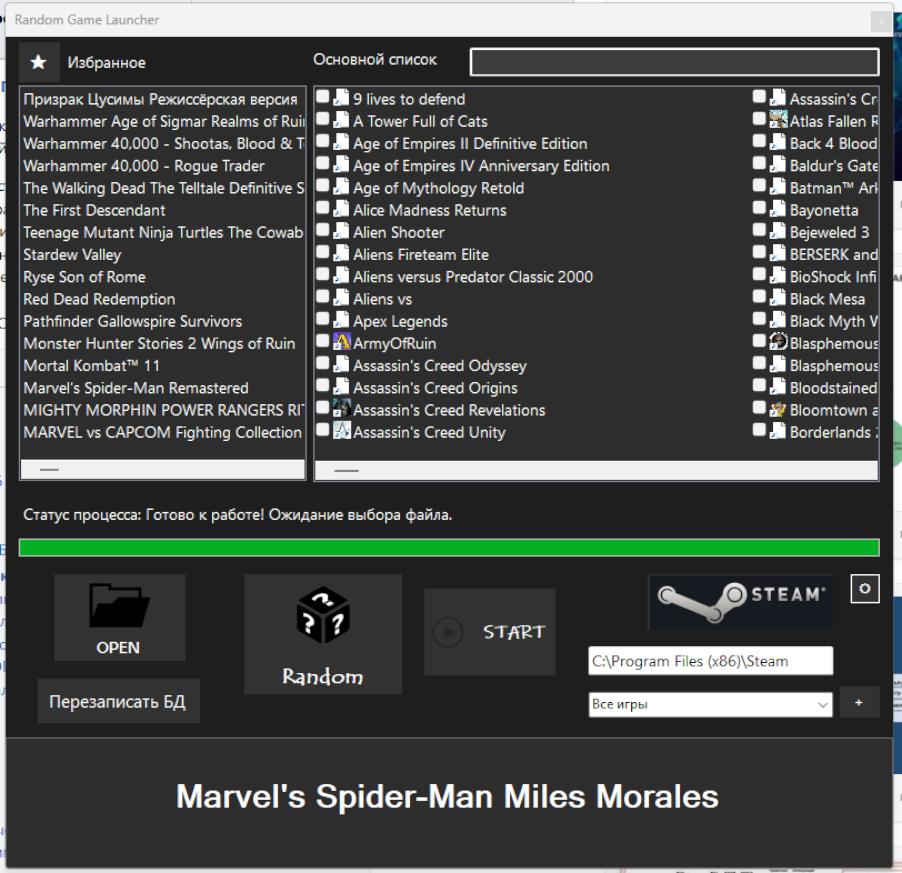
Task: Select Age of Empires IV Anniversary Edition
Action: [481, 166]
